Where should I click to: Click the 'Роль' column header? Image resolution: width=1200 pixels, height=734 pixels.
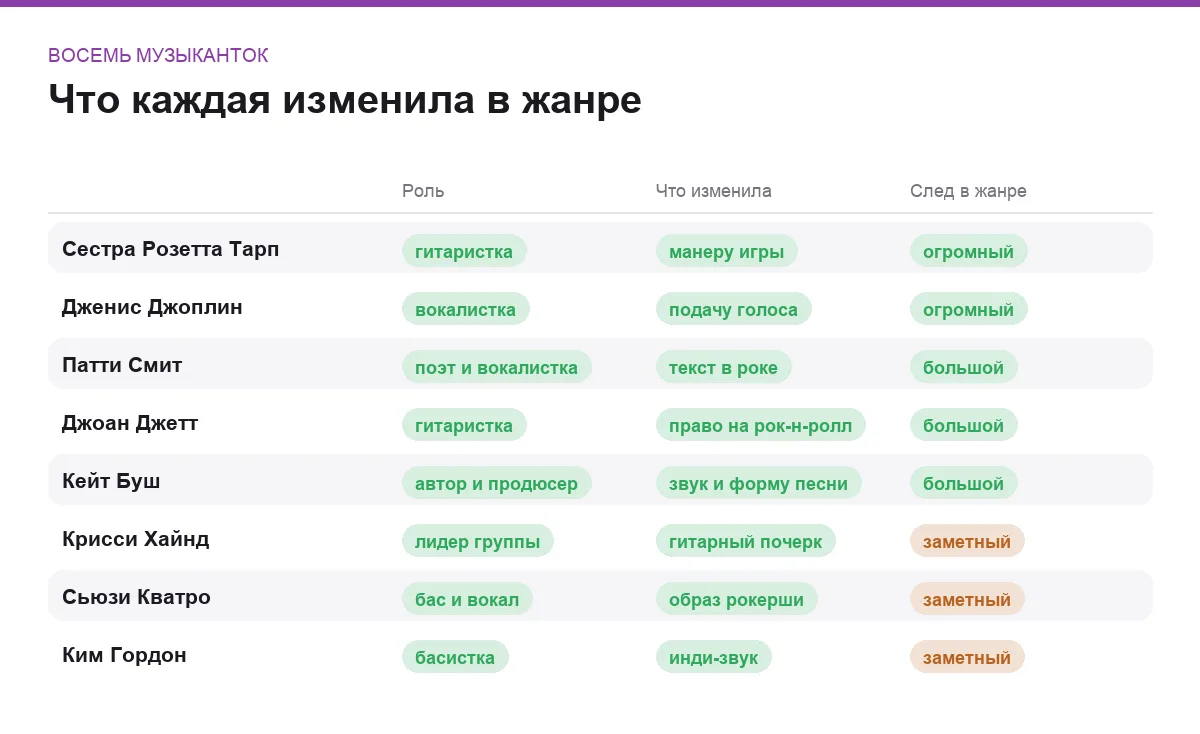(x=423, y=191)
